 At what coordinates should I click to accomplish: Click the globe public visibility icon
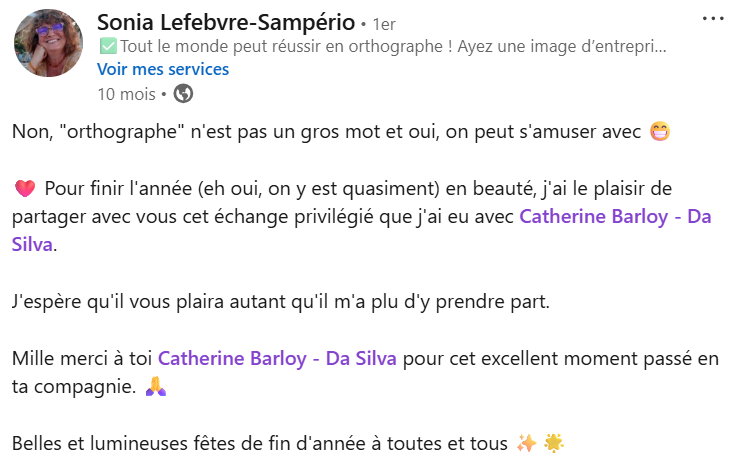tap(183, 94)
